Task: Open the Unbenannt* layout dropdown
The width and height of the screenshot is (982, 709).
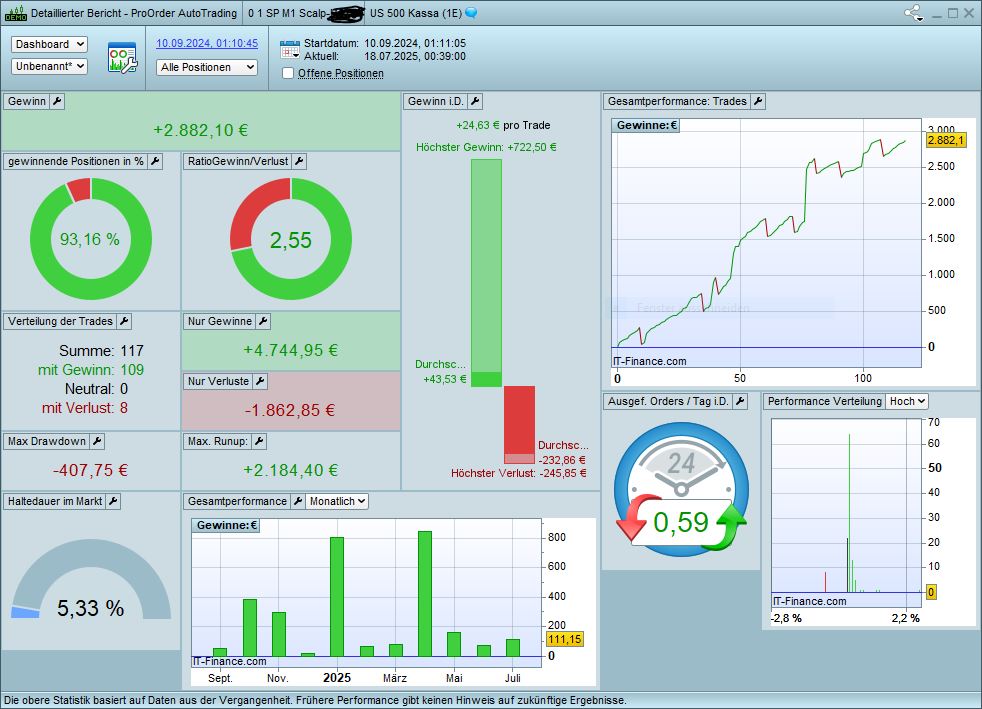Action: (x=49, y=66)
